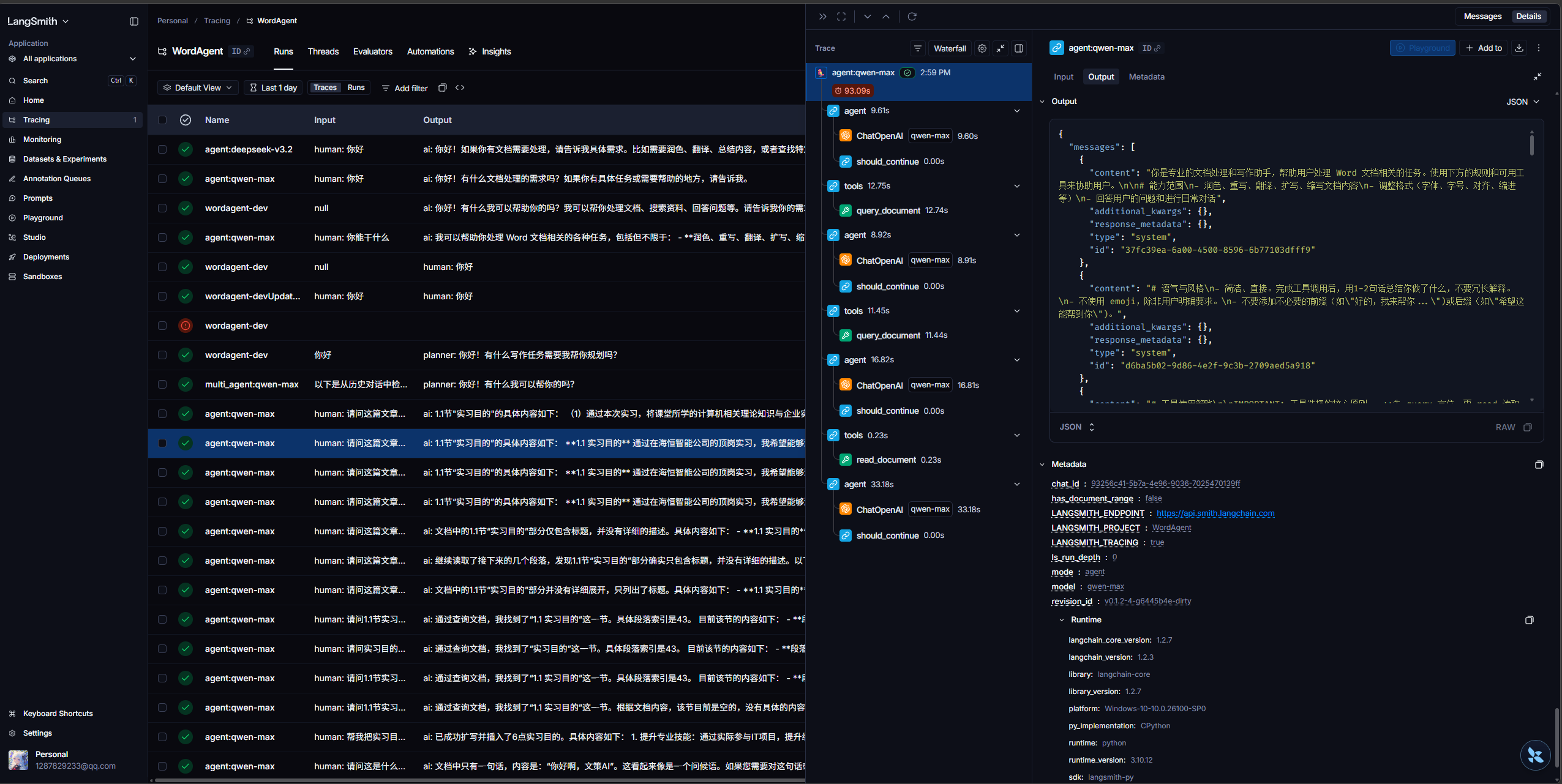Check the multi_agent:qwen-max row checkbox
Screen dimensions: 1562x784
point(162,384)
